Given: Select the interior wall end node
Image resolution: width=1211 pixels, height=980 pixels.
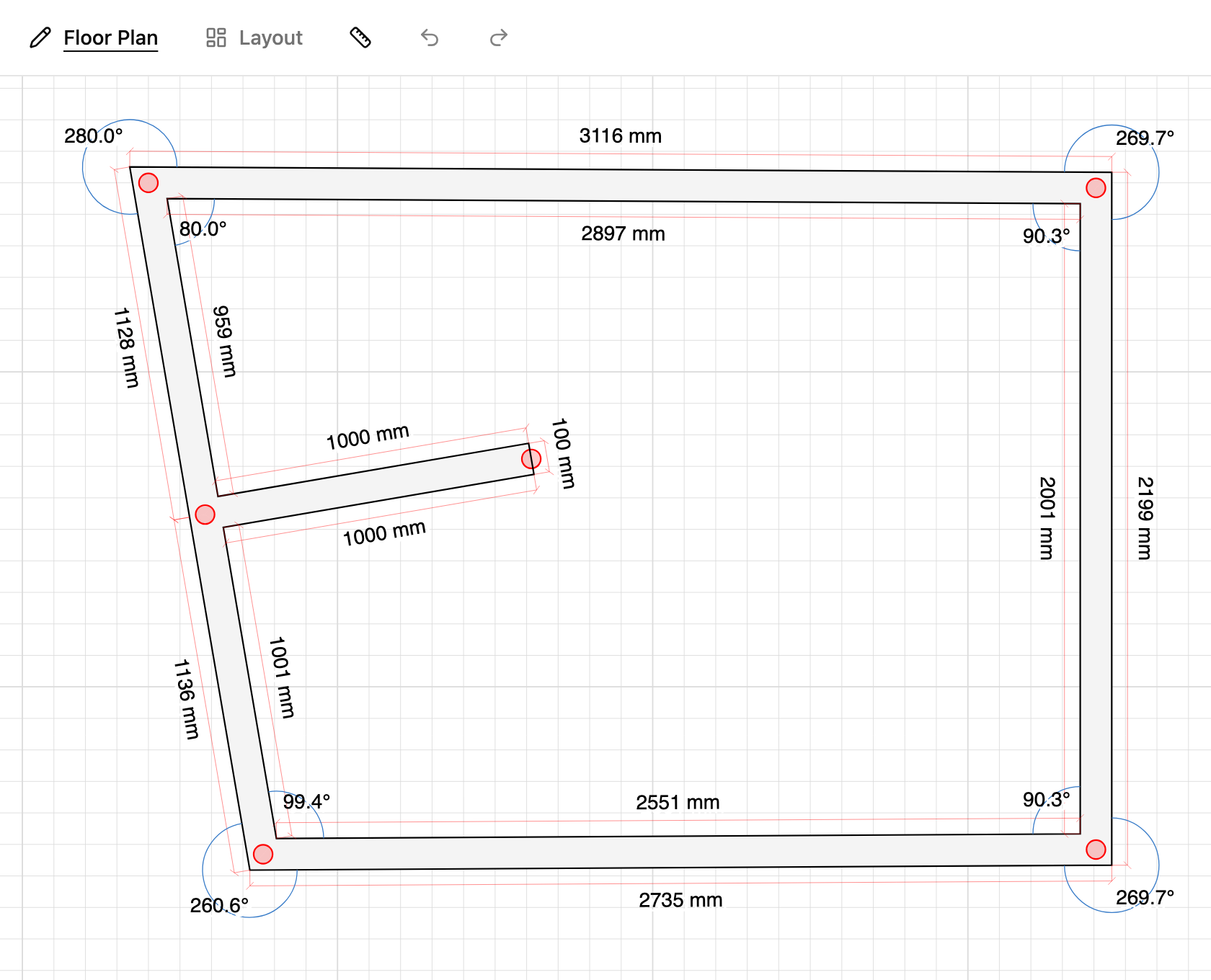Looking at the screenshot, I should coord(531,459).
